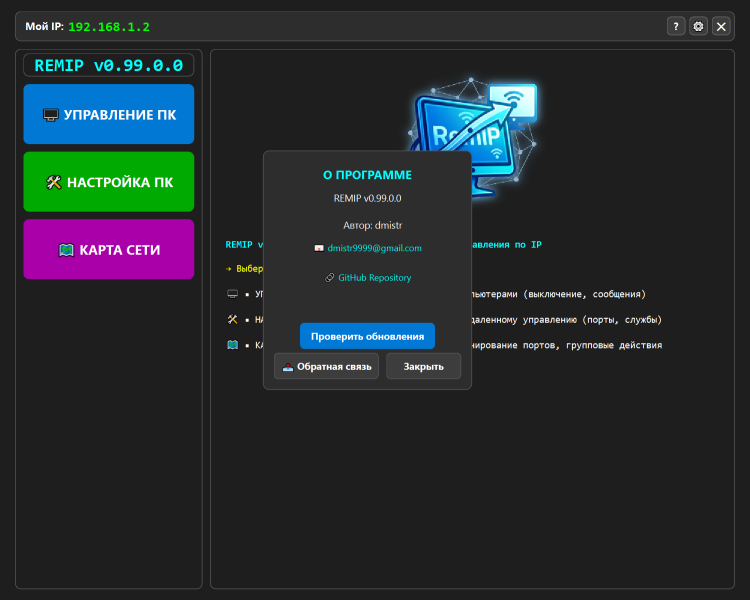
Task: Click the 192.168.1.2 IP address
Action: pyautogui.click(x=109, y=26)
